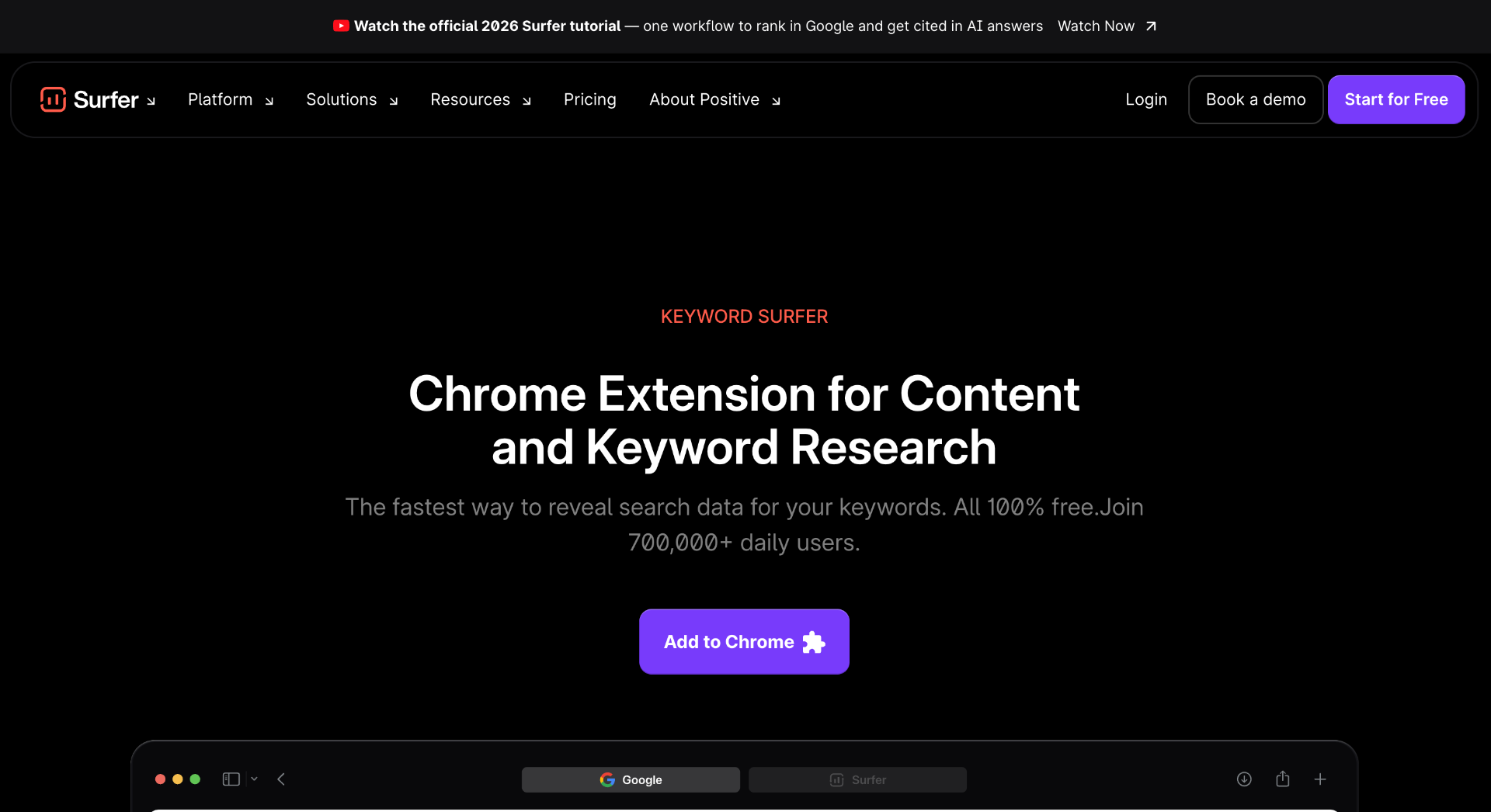Click the Book a demo button

tap(1256, 99)
